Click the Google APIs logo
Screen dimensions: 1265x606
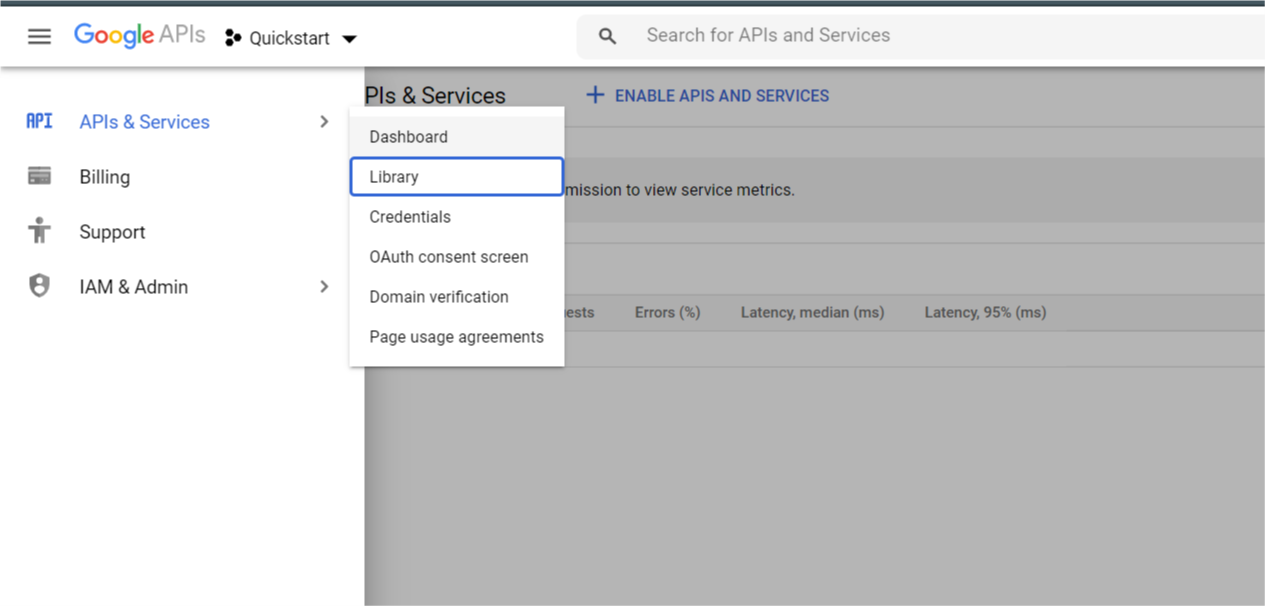(x=139, y=36)
